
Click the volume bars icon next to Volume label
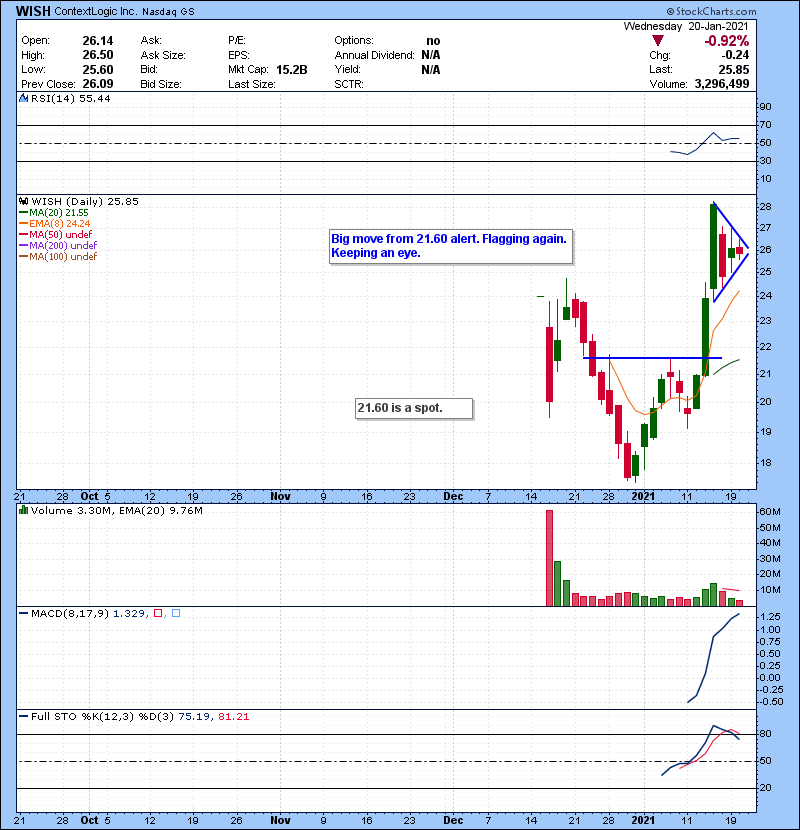pos(23,510)
